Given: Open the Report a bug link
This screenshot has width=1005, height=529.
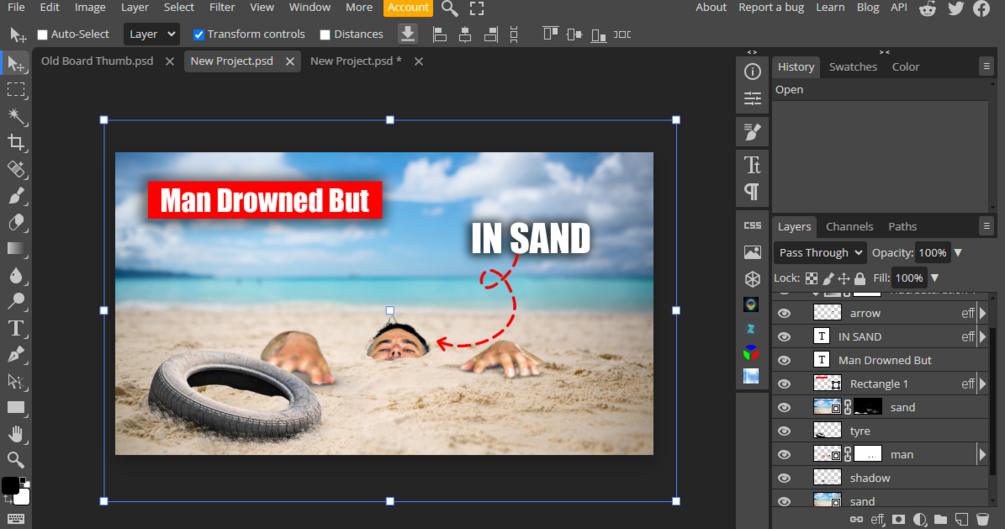Looking at the screenshot, I should 770,7.
